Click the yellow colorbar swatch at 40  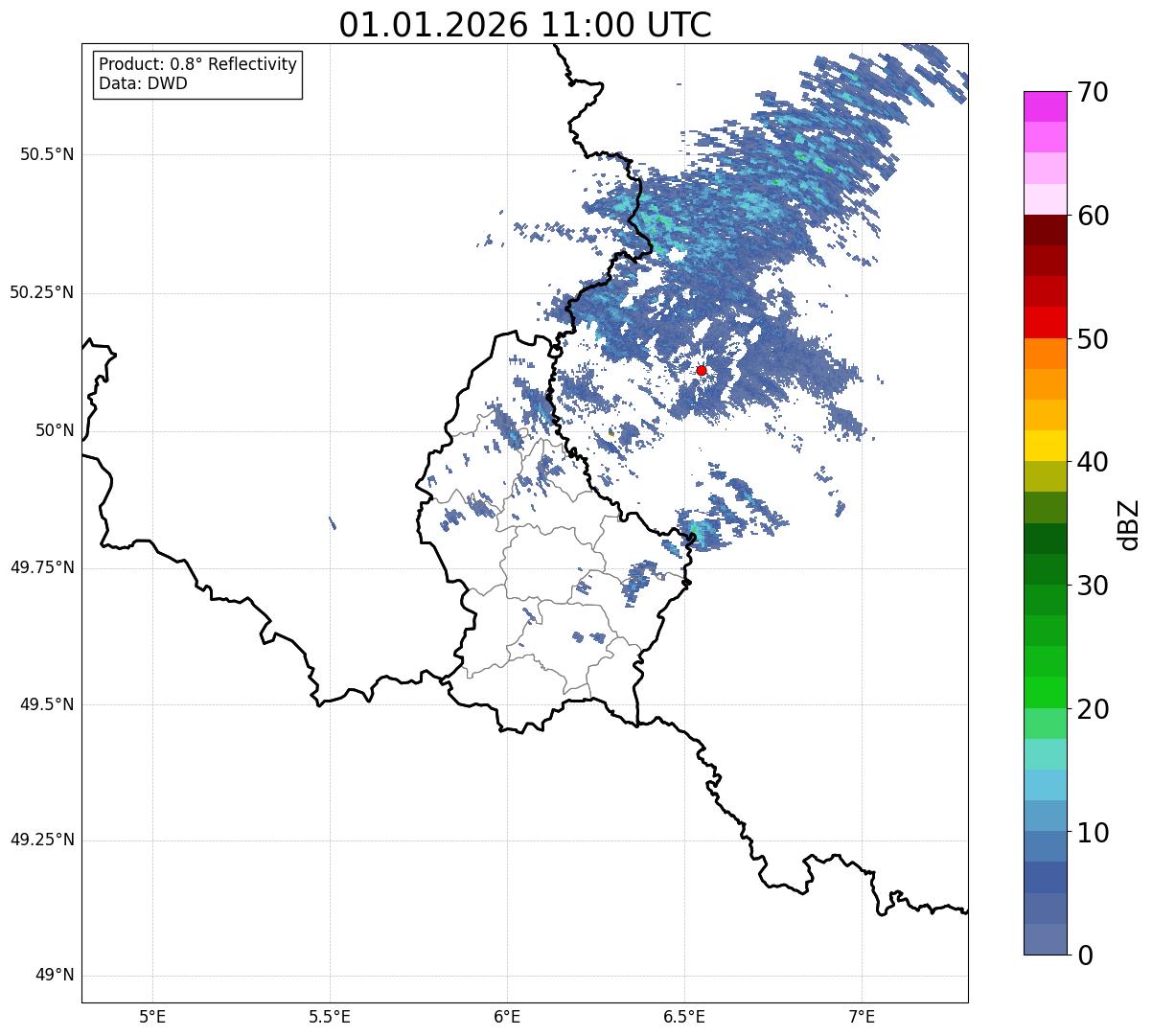(x=1046, y=447)
